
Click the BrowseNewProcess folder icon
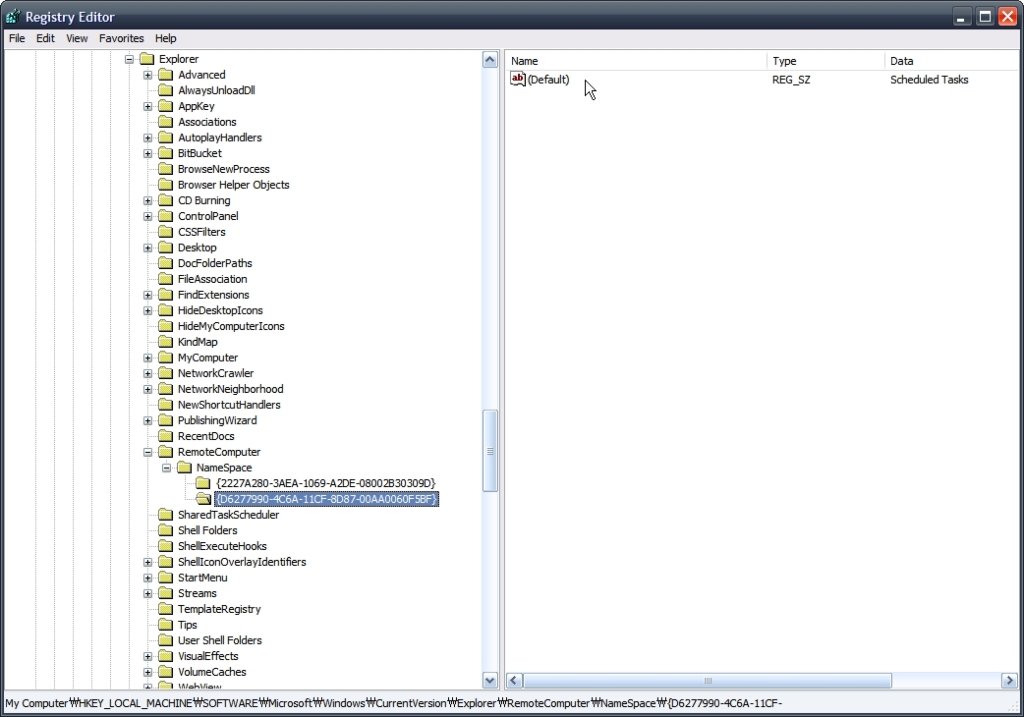(x=166, y=168)
